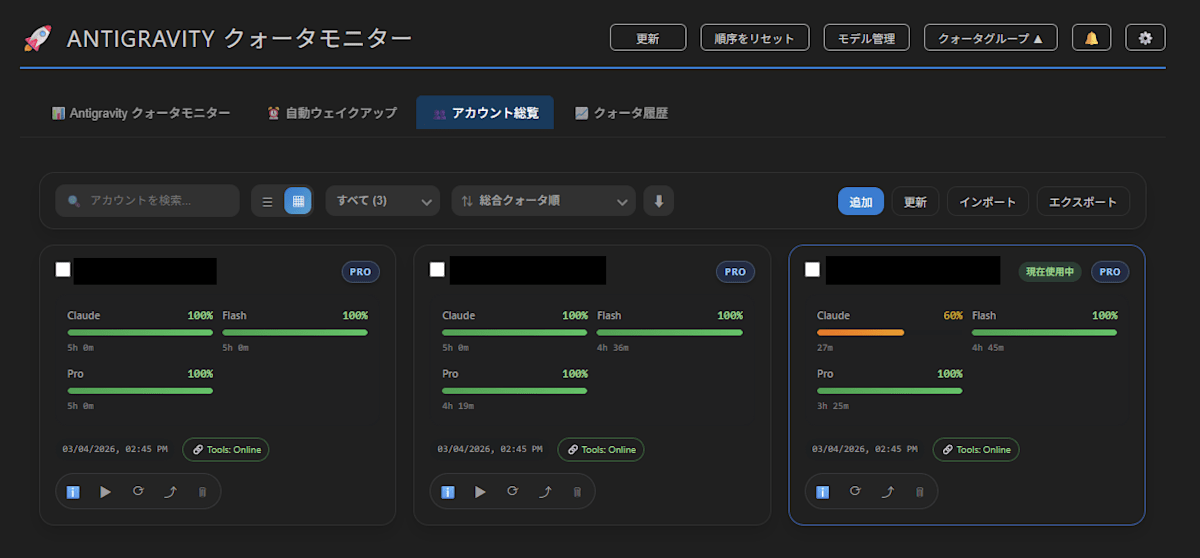Open the 総合クォータ順 sort dropdown
This screenshot has width=1200, height=558.
[544, 201]
